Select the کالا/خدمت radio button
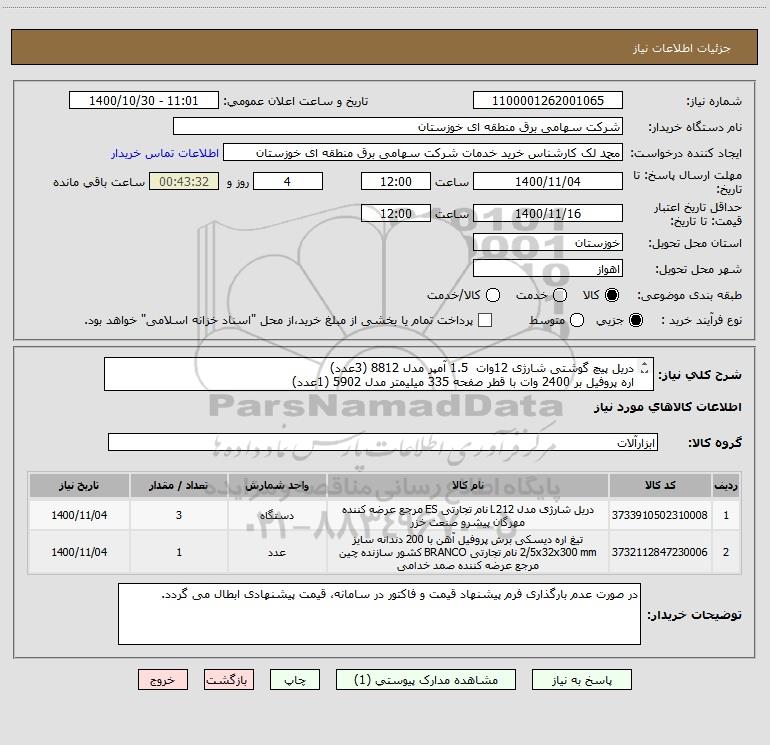The width and height of the screenshot is (770, 745). [x=493, y=295]
